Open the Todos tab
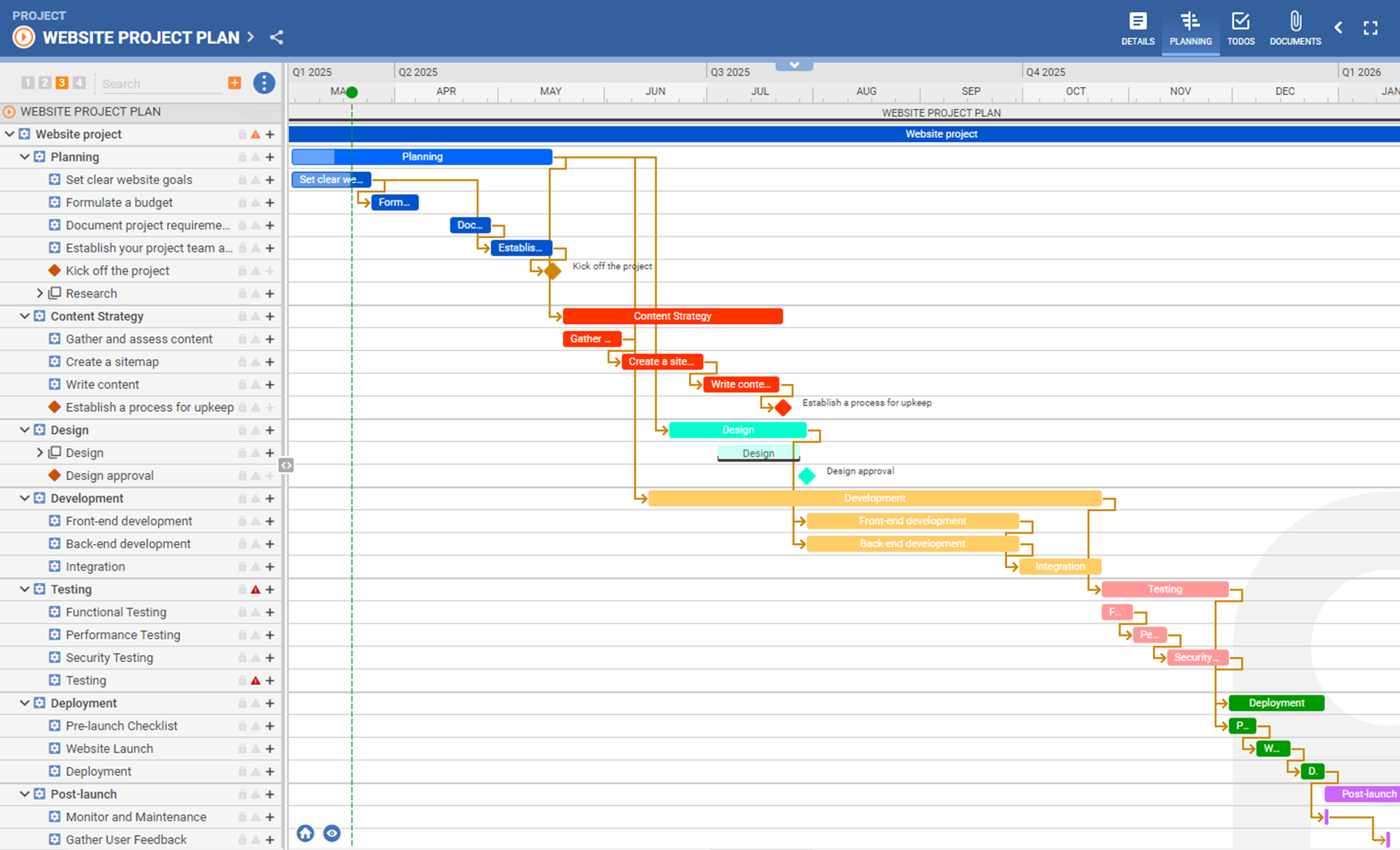This screenshot has height=850, width=1400. [x=1240, y=29]
